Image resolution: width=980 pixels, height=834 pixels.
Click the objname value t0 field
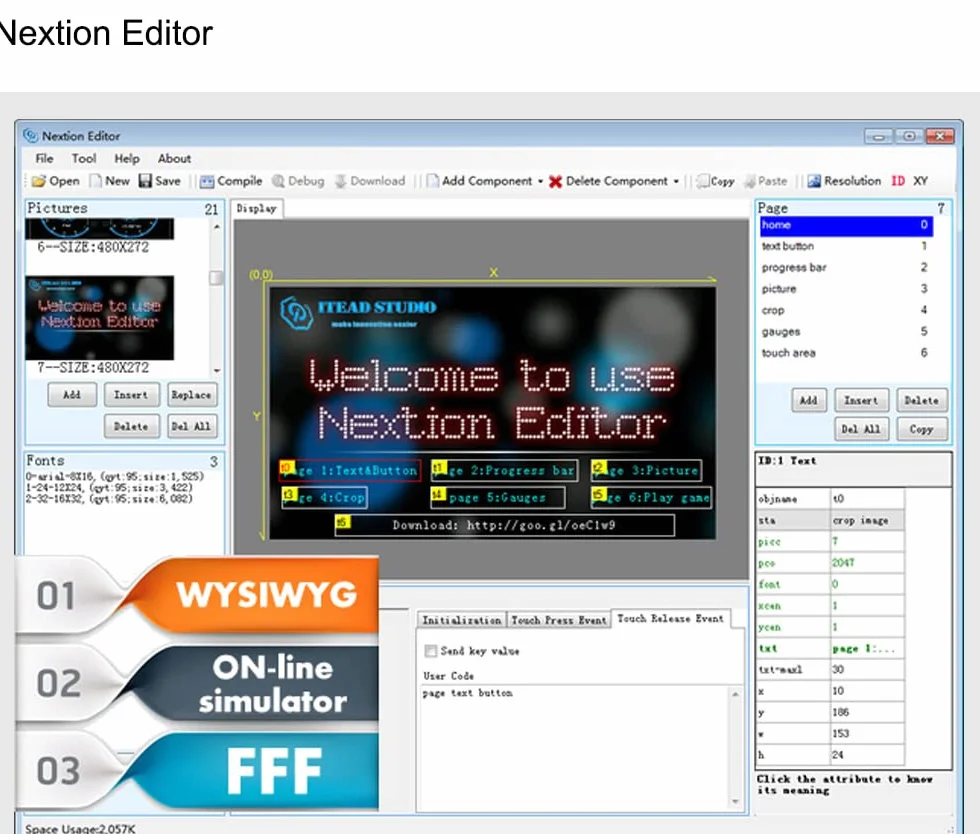[867, 499]
